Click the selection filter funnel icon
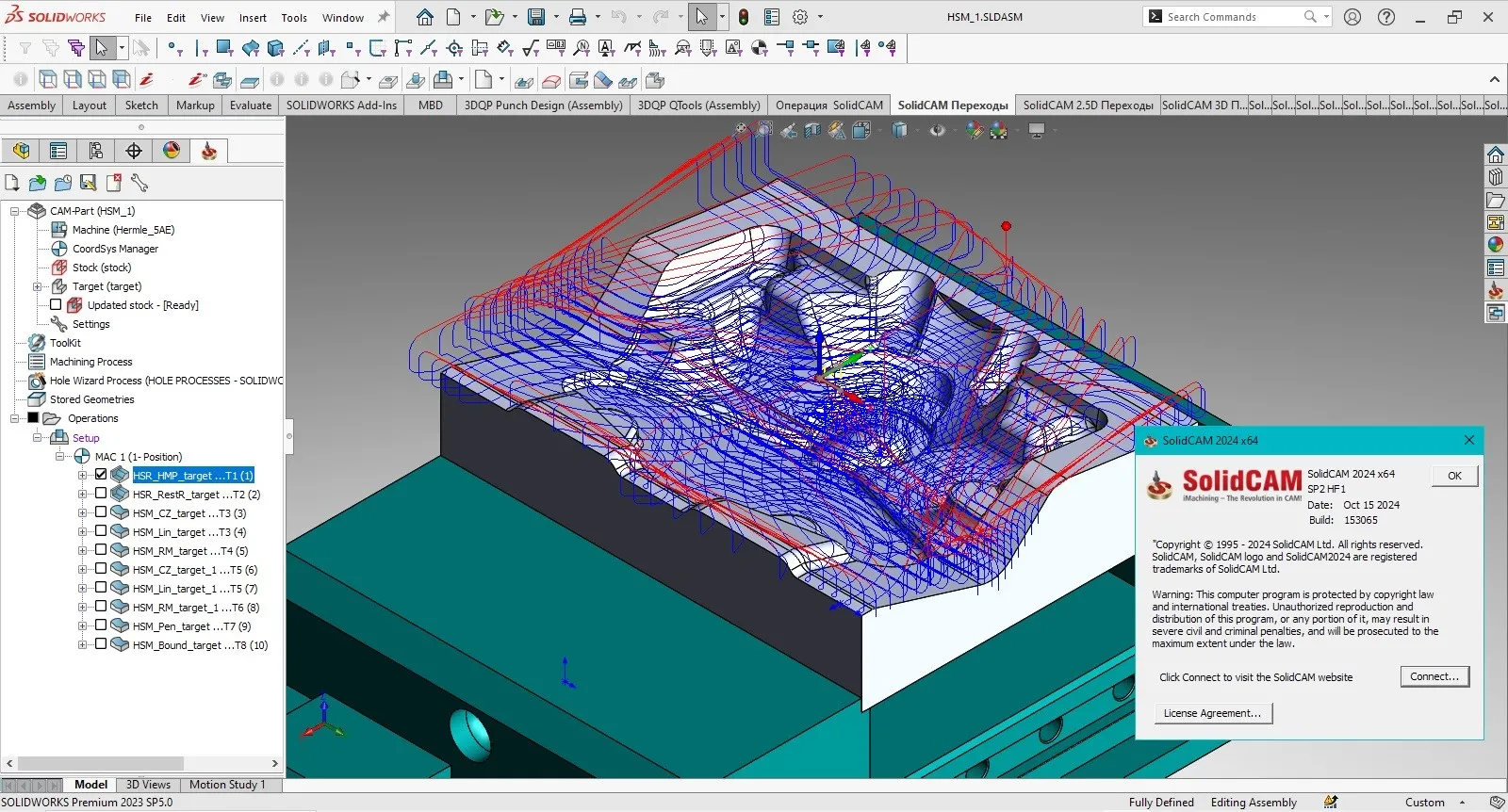Viewport: 1508px width, 812px height. 25,48
